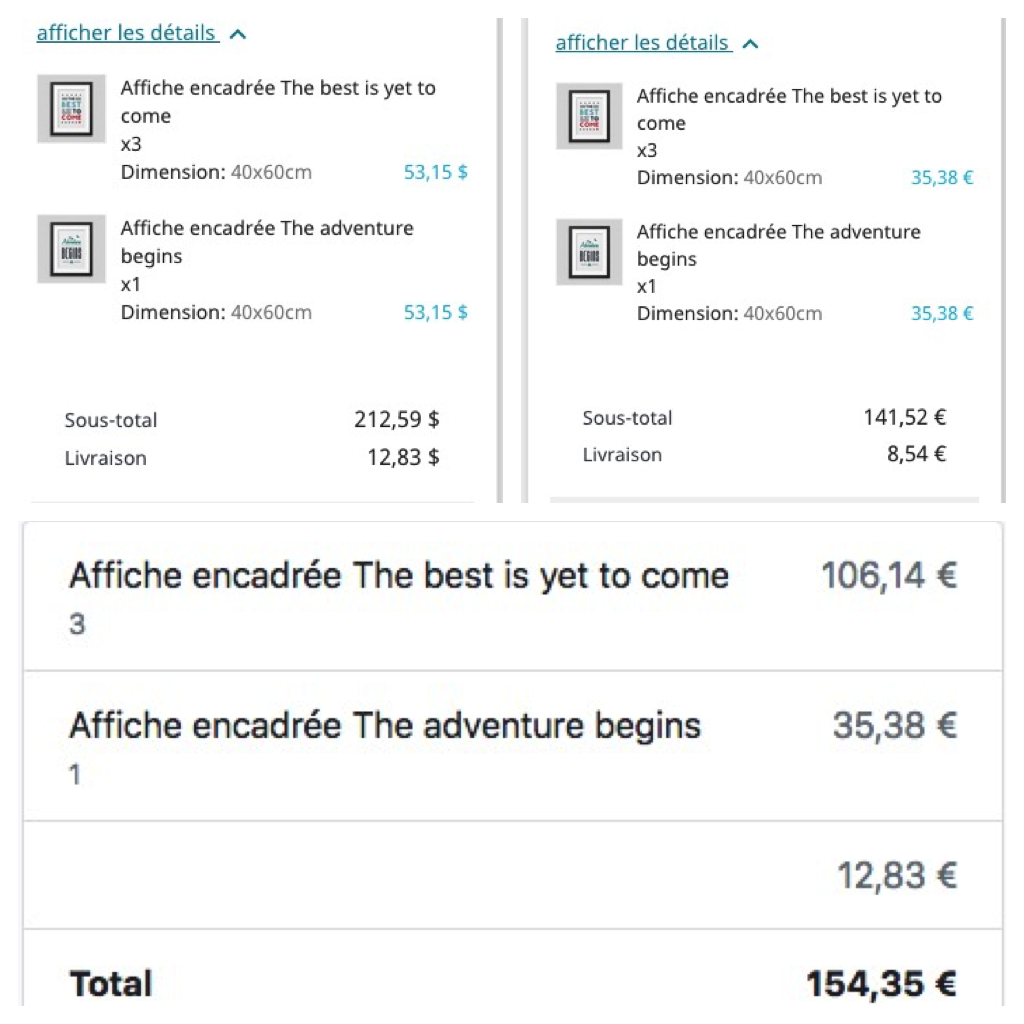Click the 53,15 $ price for 'The best is yet to come'
This screenshot has width=1024, height=1024.
click(435, 172)
